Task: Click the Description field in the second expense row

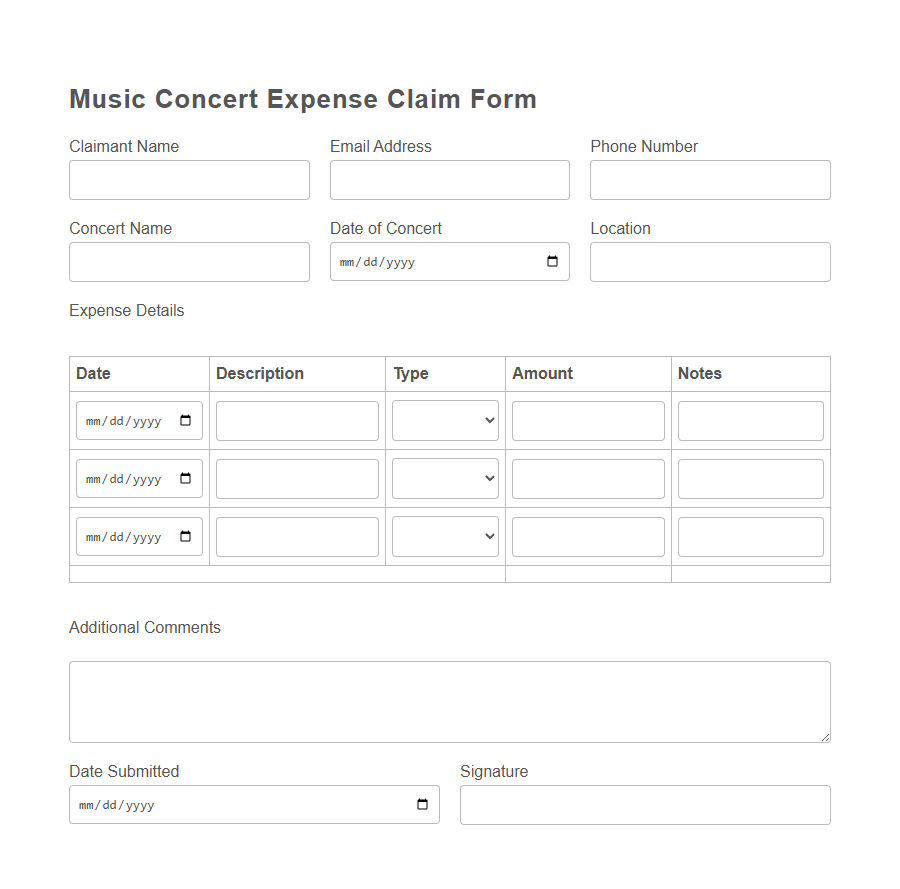Action: [x=297, y=478]
